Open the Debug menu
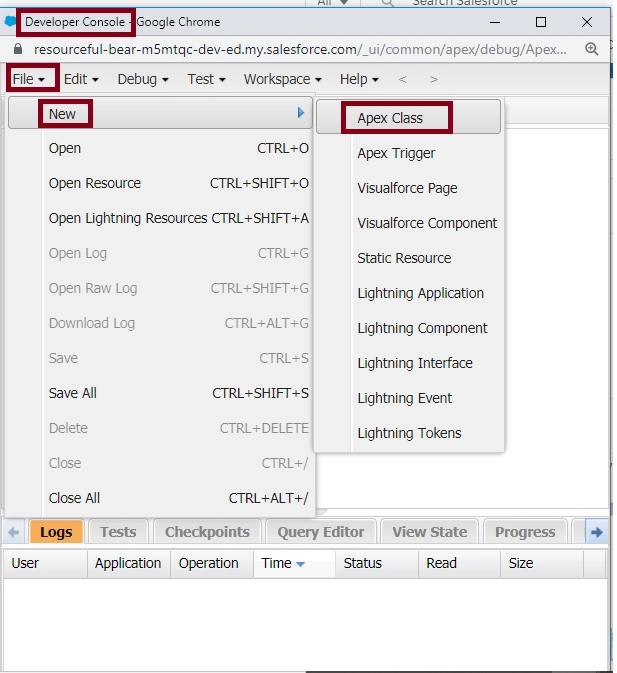This screenshot has height=673, width=617. pos(143,79)
